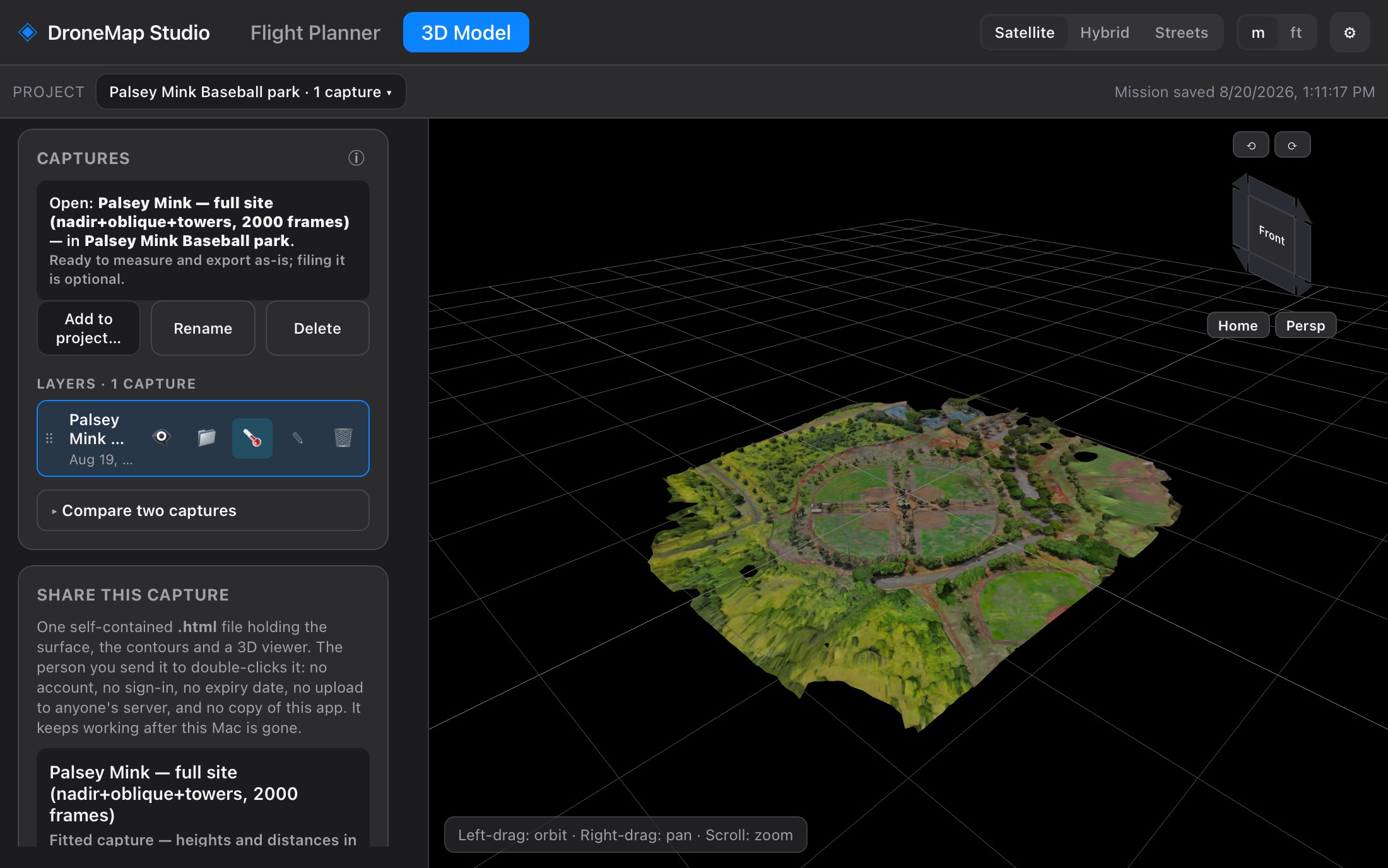Rotate the view clockwise

[1292, 145]
